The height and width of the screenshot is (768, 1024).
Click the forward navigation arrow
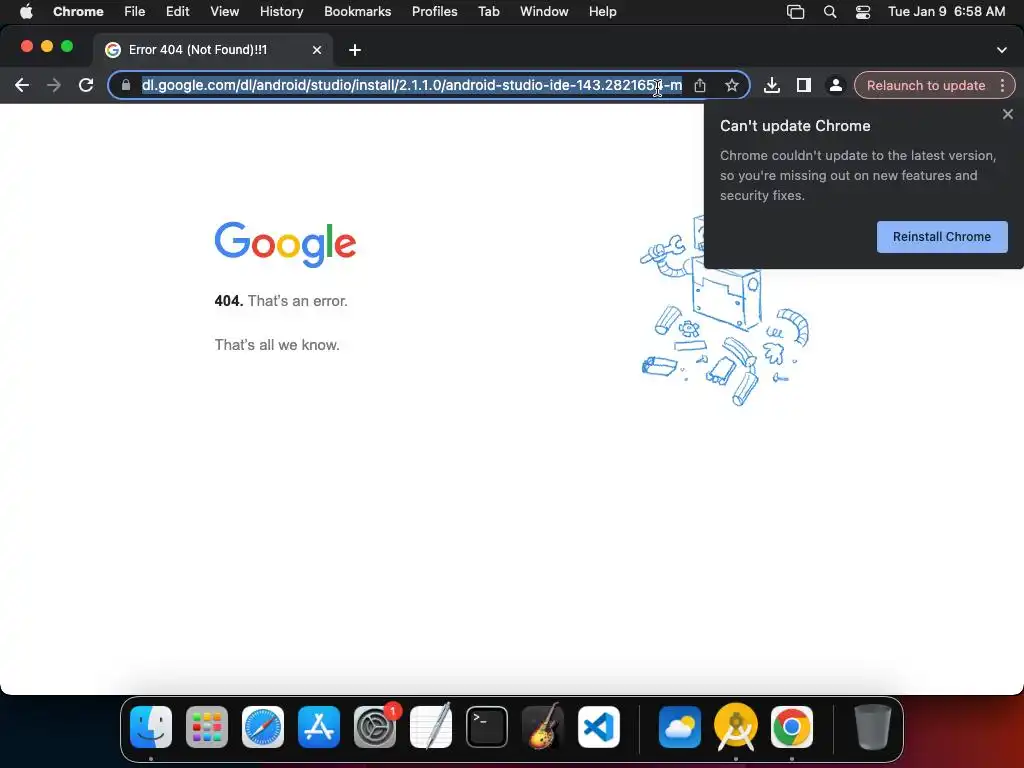click(54, 85)
